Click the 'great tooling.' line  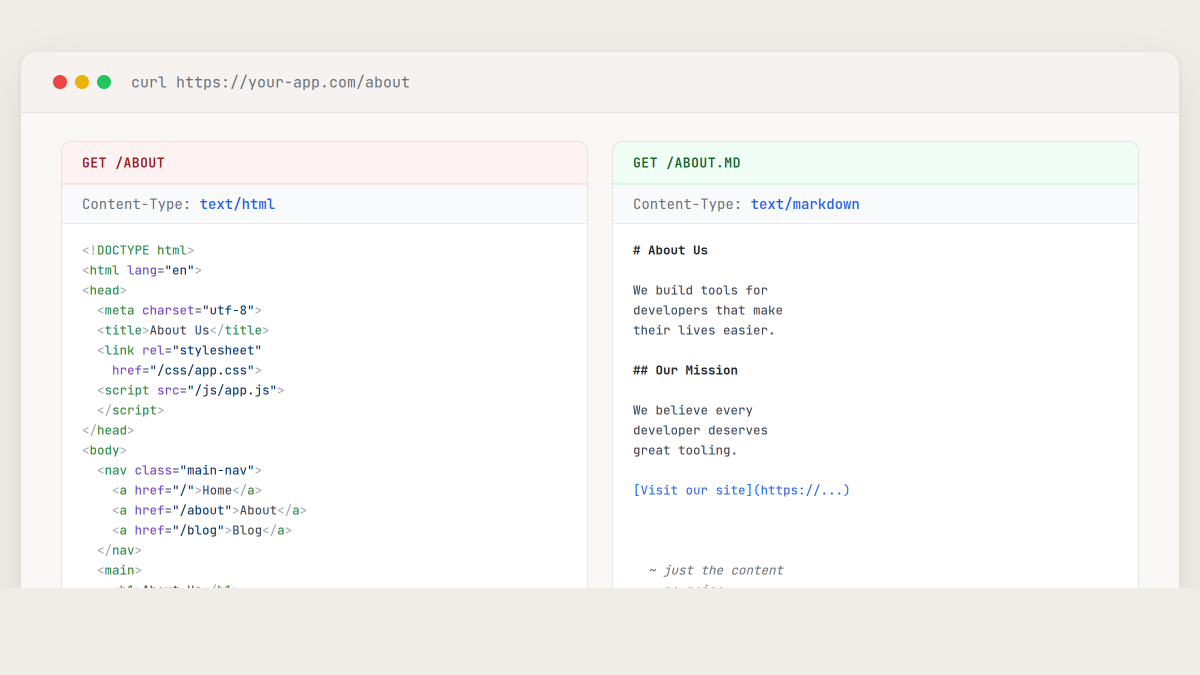pos(685,450)
